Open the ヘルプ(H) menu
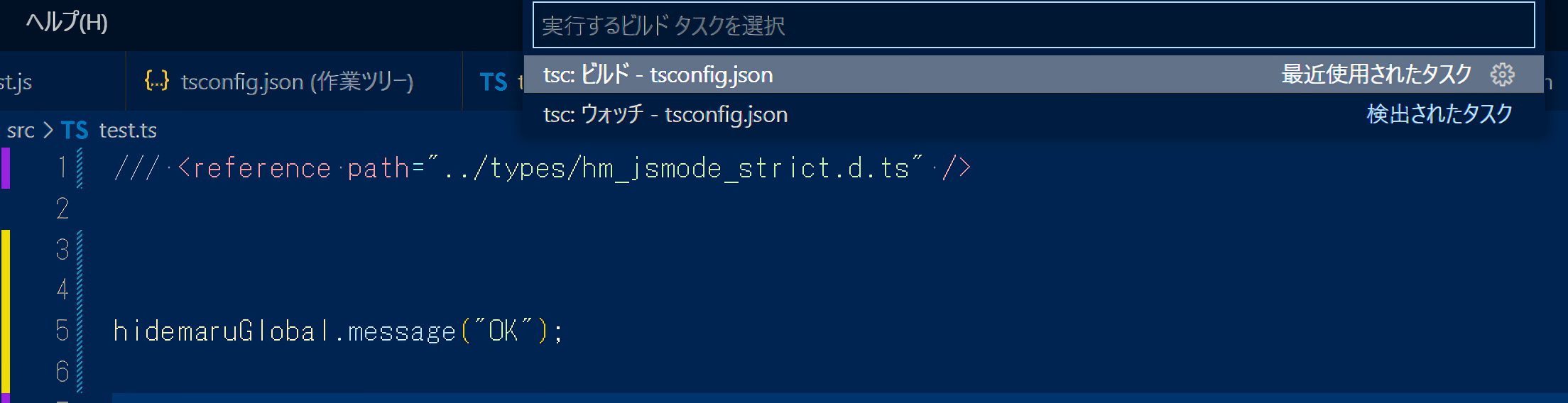Screen dimensions: 1568x403 [67, 23]
